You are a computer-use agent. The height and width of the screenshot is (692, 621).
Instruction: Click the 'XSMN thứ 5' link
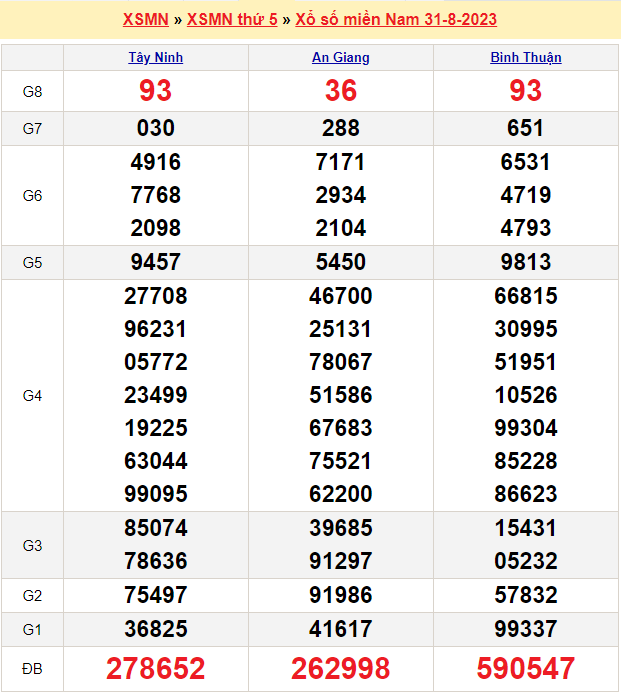pos(232,20)
